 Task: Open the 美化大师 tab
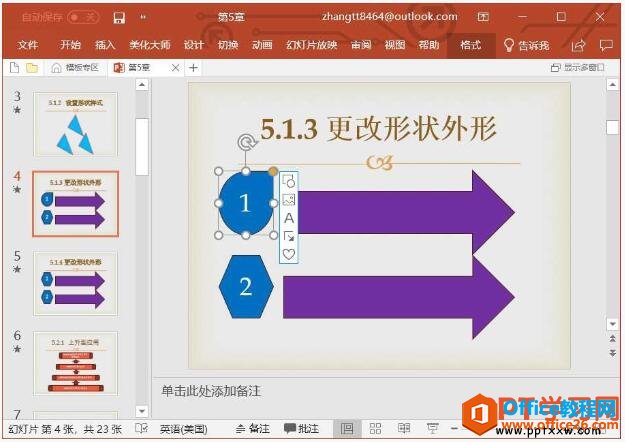point(150,45)
